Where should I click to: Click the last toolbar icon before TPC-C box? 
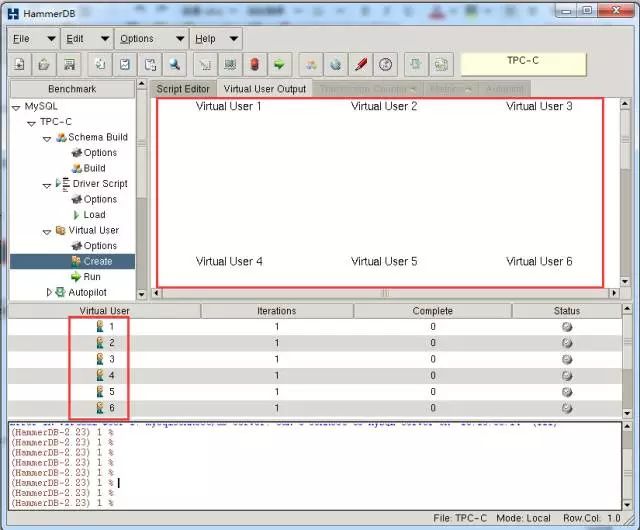(441, 65)
